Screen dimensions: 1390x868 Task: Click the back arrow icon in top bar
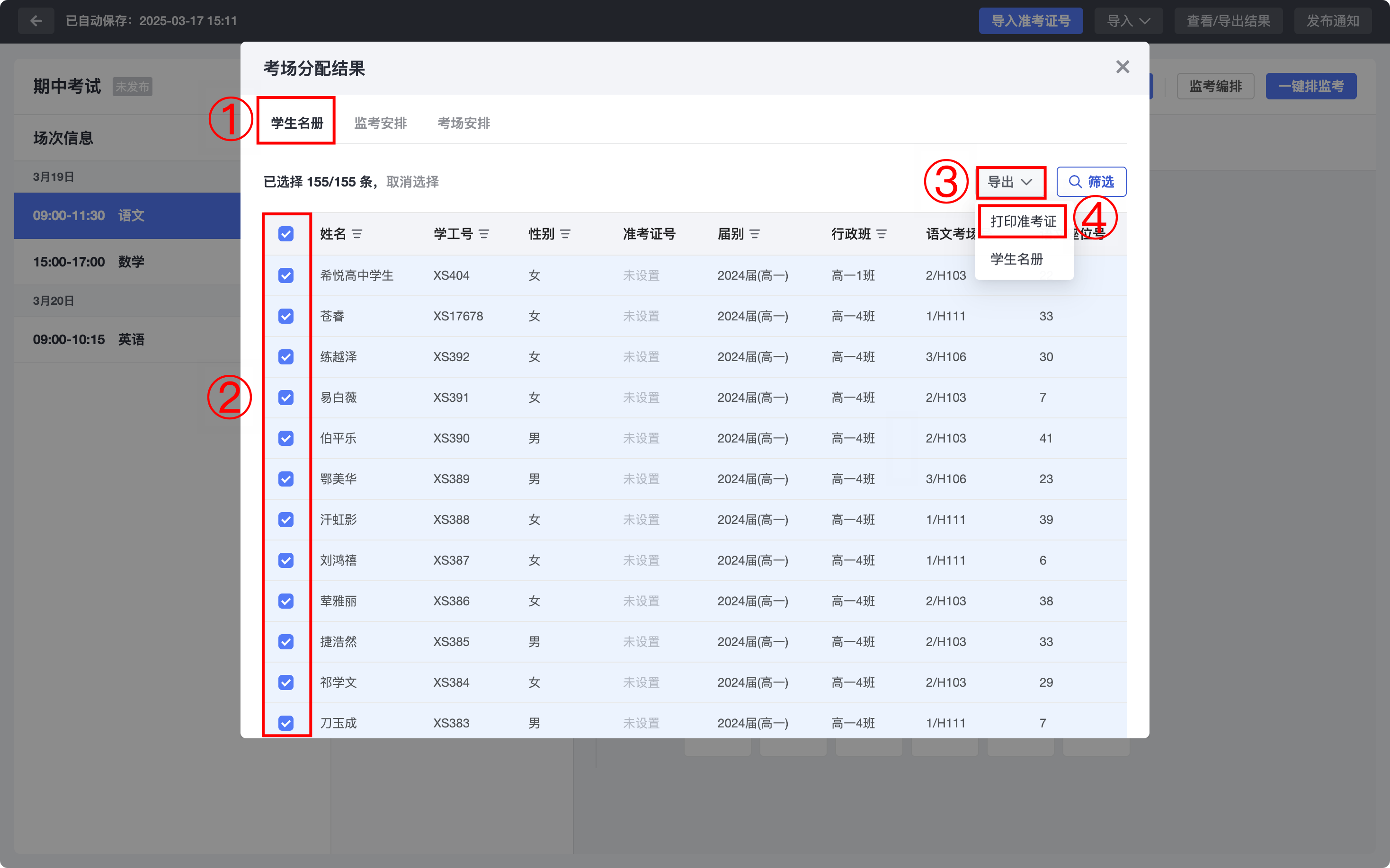click(x=36, y=21)
